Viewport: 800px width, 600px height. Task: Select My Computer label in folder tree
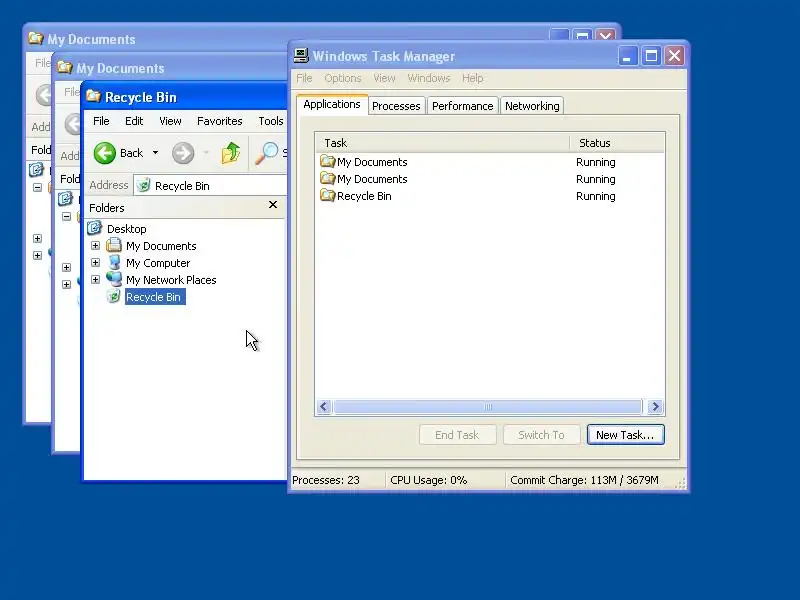click(158, 263)
